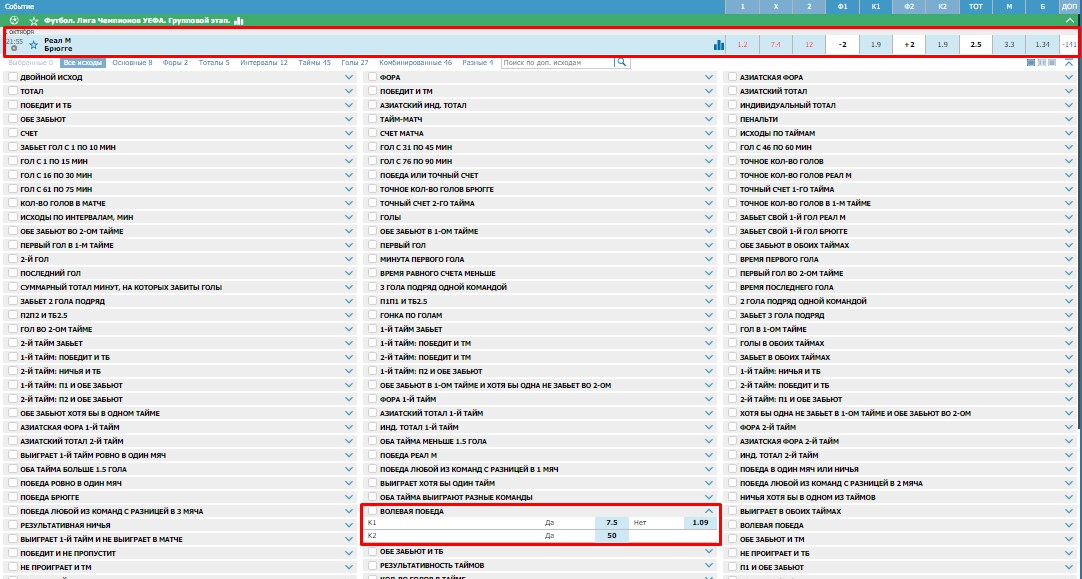Click the additional markets count -141 cell
The height and width of the screenshot is (579, 1082).
pos(1069,45)
